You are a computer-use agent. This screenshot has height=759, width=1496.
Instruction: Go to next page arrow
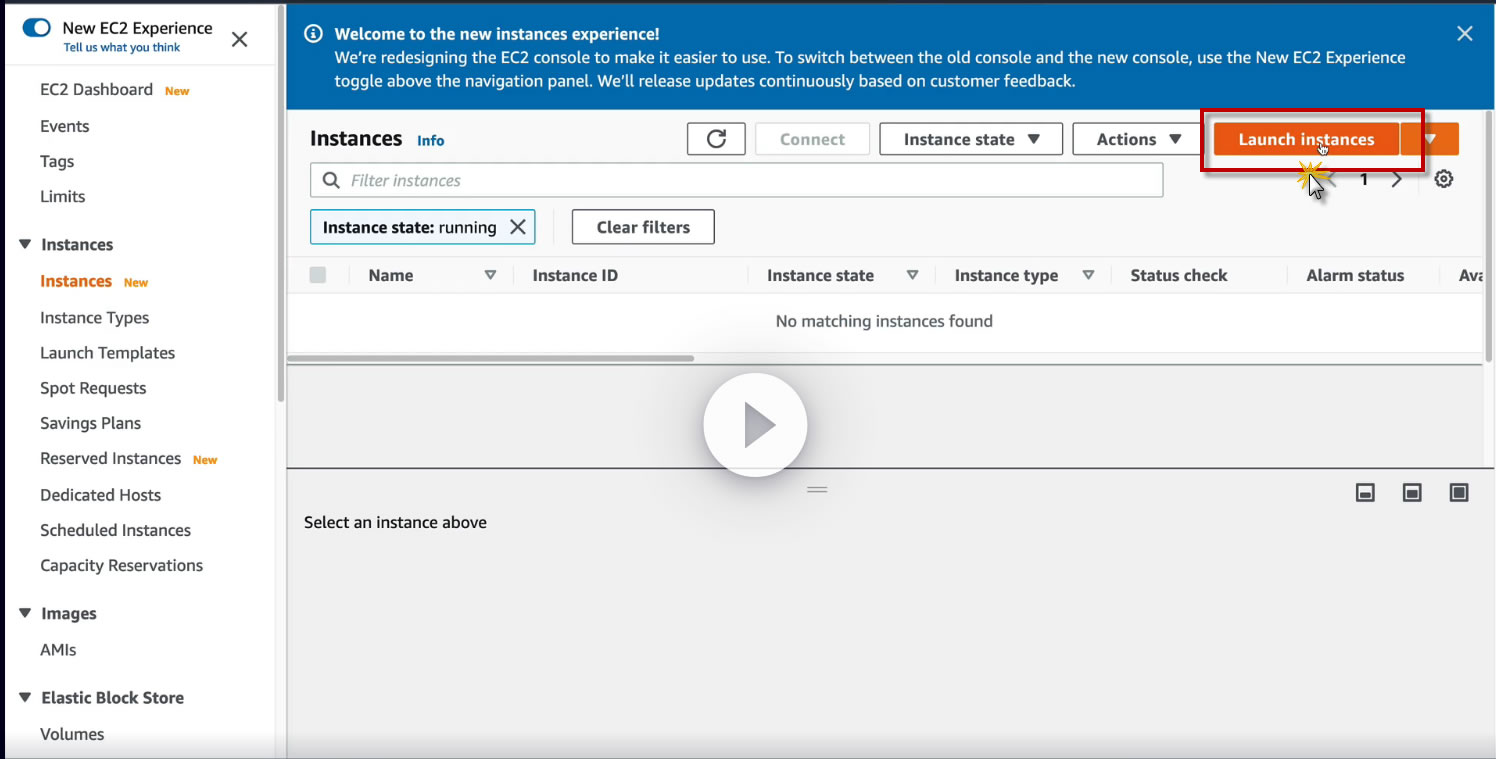coord(1397,180)
